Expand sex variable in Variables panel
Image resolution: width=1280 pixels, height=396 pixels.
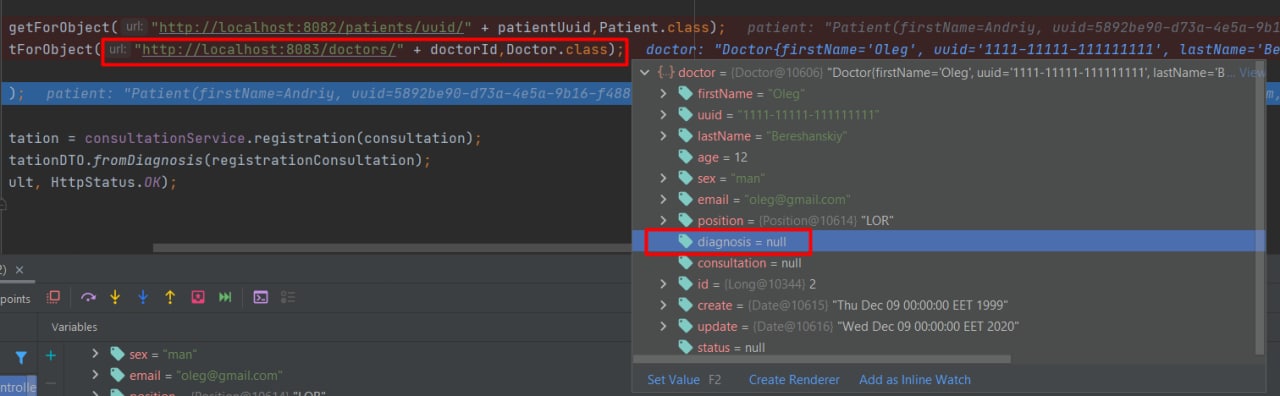[x=95, y=354]
